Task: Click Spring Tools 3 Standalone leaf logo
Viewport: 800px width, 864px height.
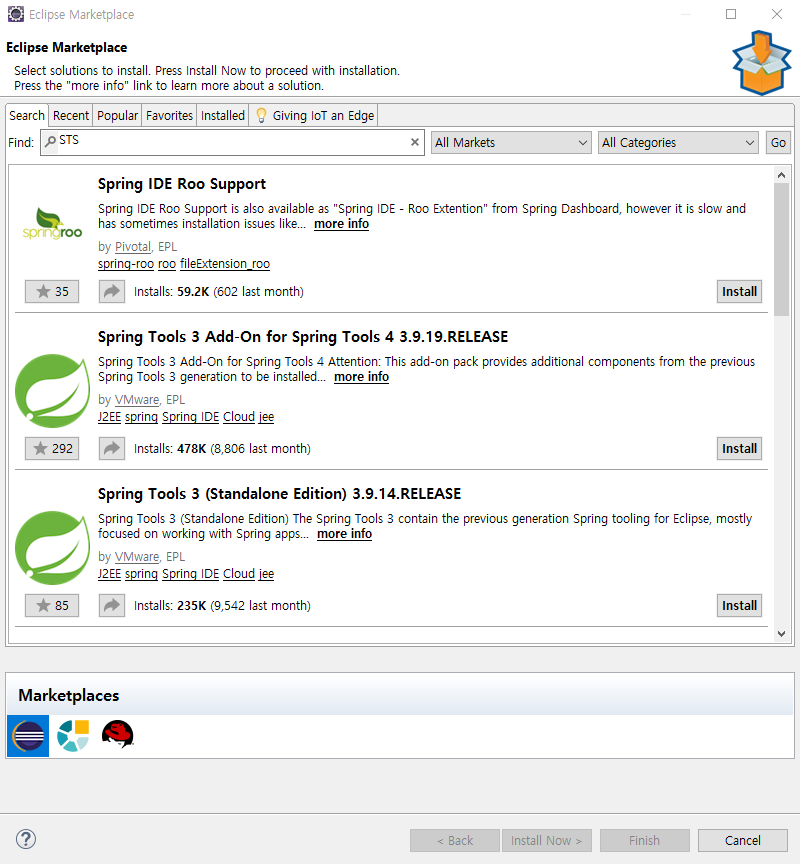Action: [x=52, y=548]
